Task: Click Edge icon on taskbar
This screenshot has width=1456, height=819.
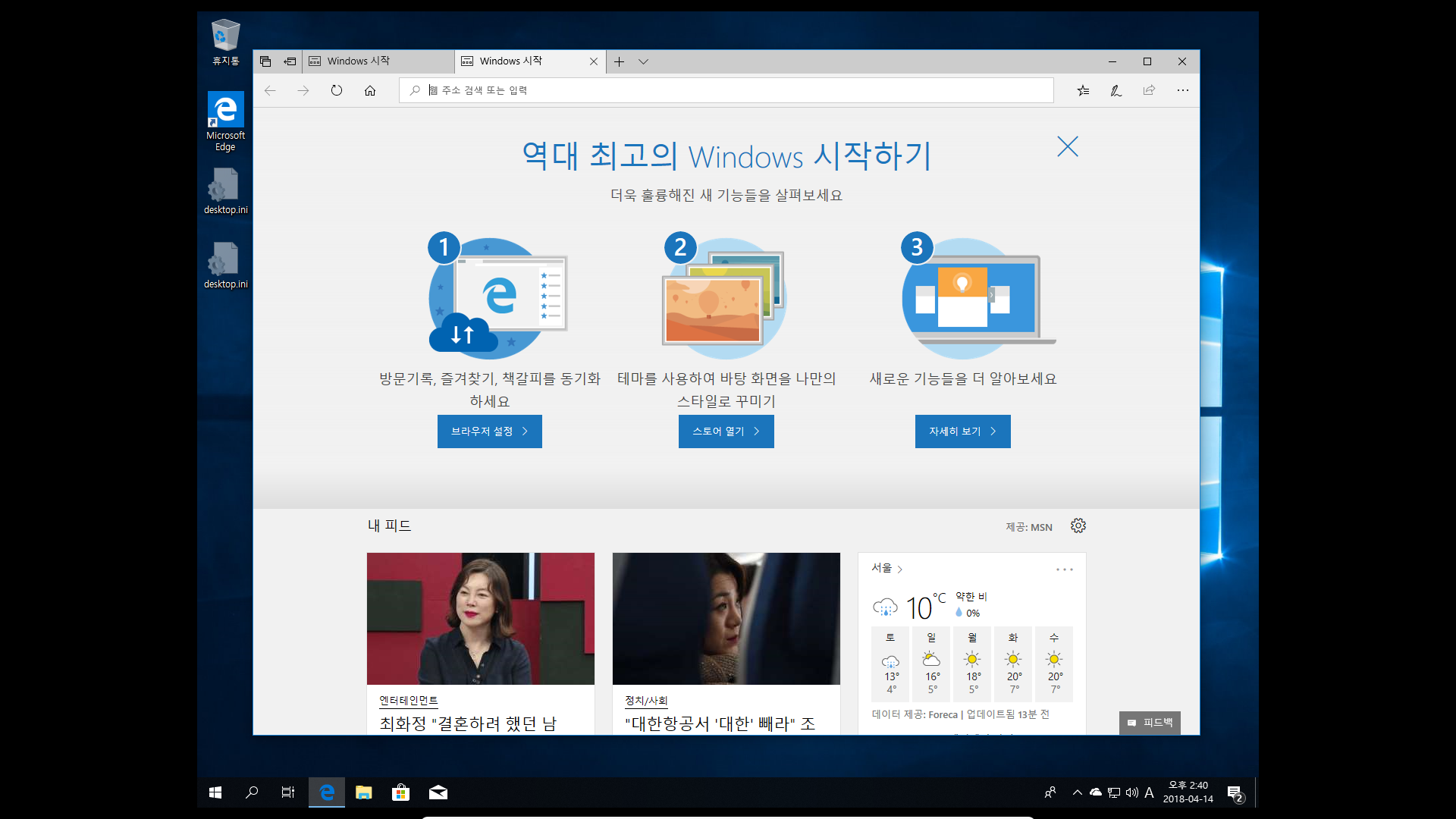Action: click(327, 792)
